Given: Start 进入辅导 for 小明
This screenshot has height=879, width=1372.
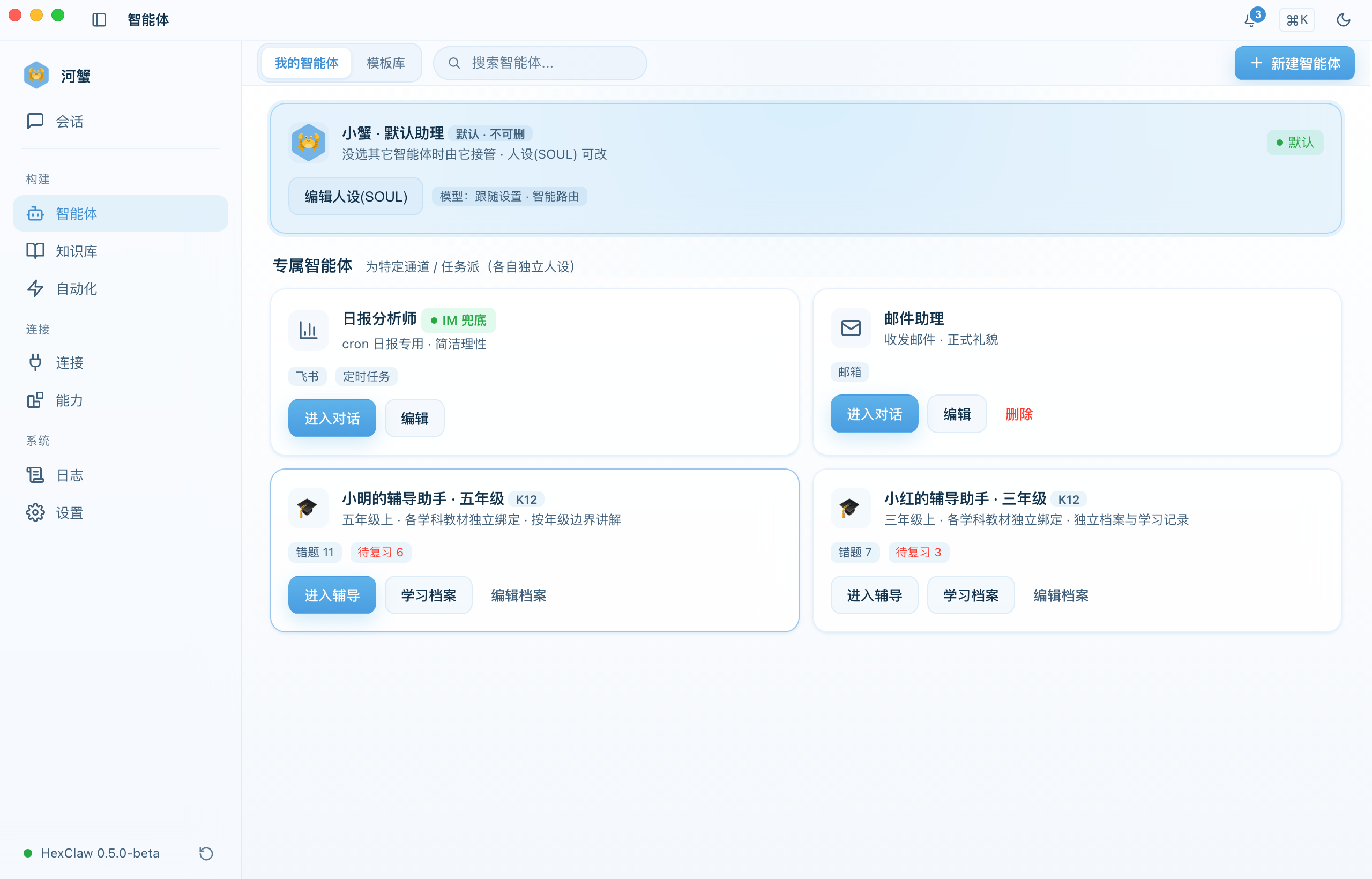Looking at the screenshot, I should click(332, 595).
